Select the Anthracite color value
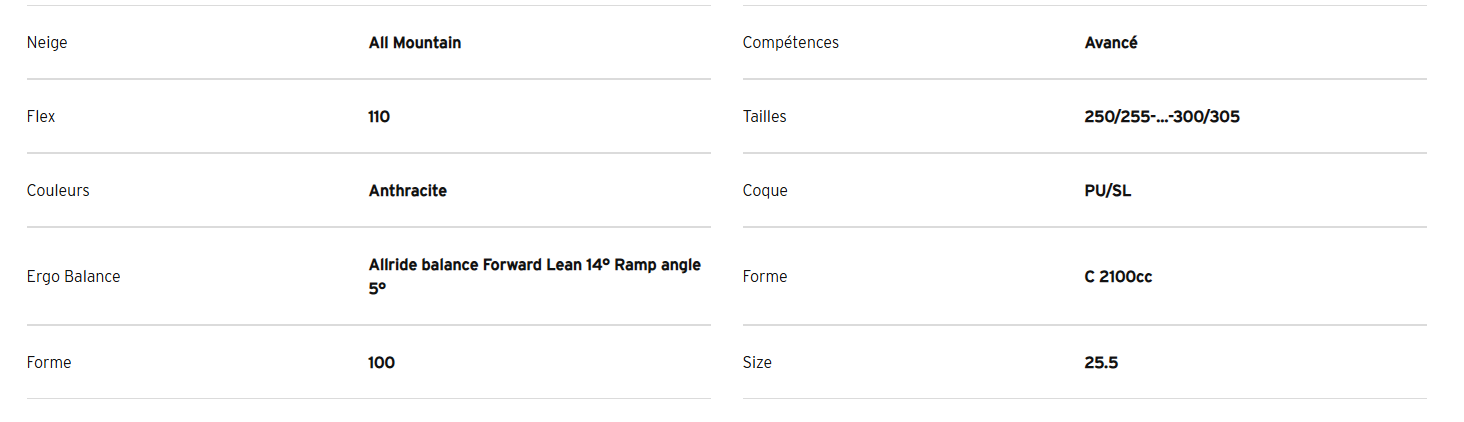This screenshot has width=1464, height=422. [x=408, y=190]
